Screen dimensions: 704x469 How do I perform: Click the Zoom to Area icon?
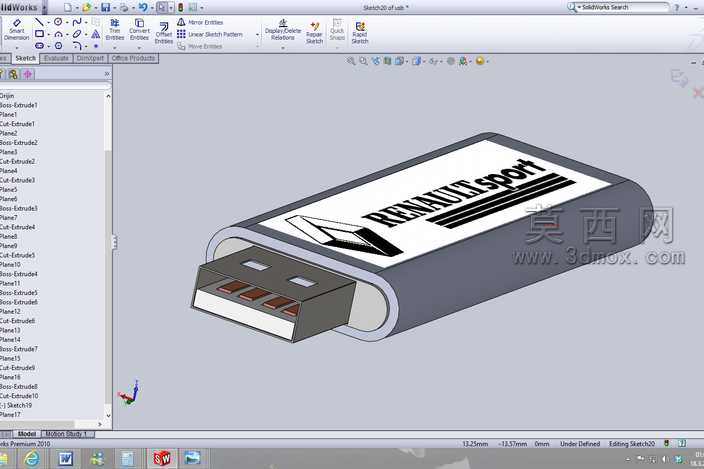(363, 61)
